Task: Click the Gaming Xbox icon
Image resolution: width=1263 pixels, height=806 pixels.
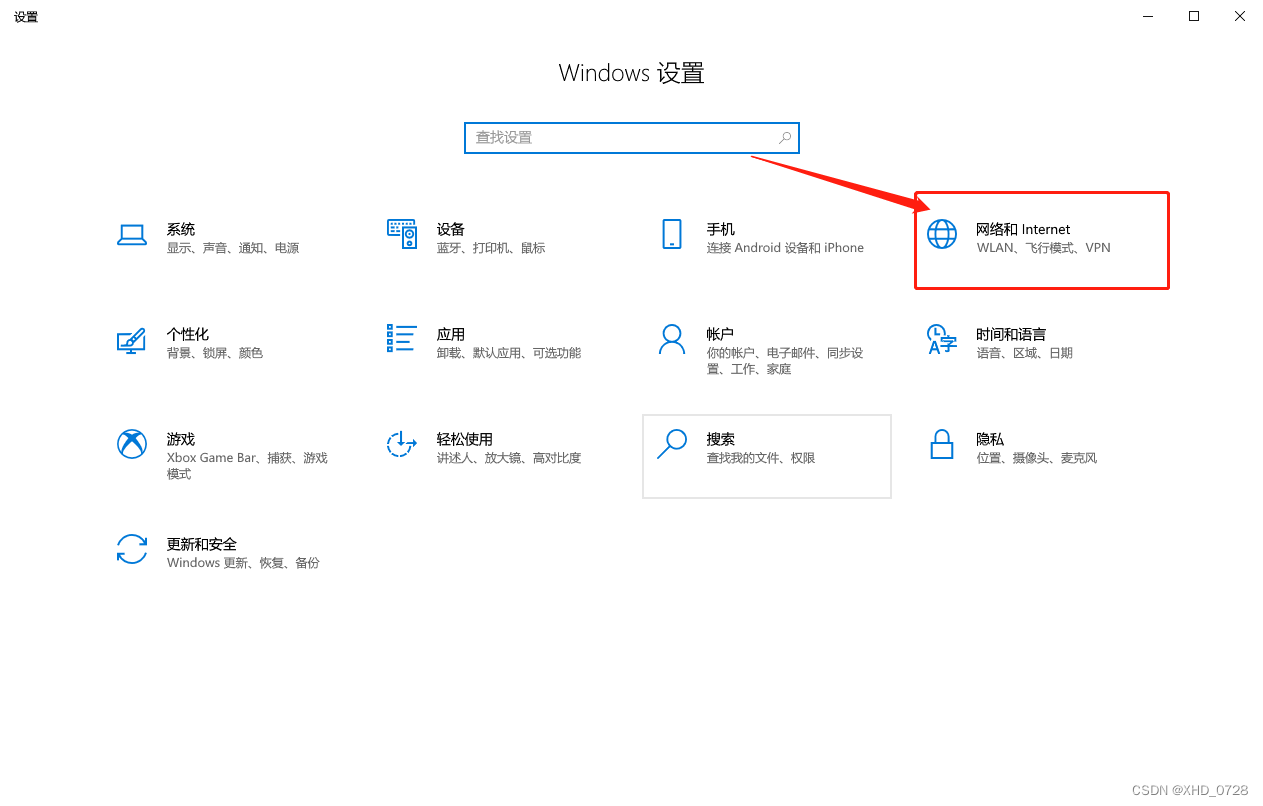Action: (x=132, y=444)
